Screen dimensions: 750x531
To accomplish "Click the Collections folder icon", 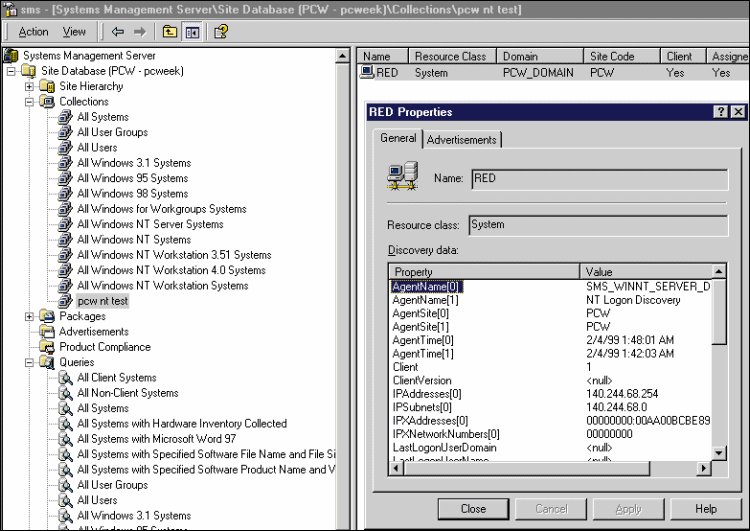I will [47, 101].
